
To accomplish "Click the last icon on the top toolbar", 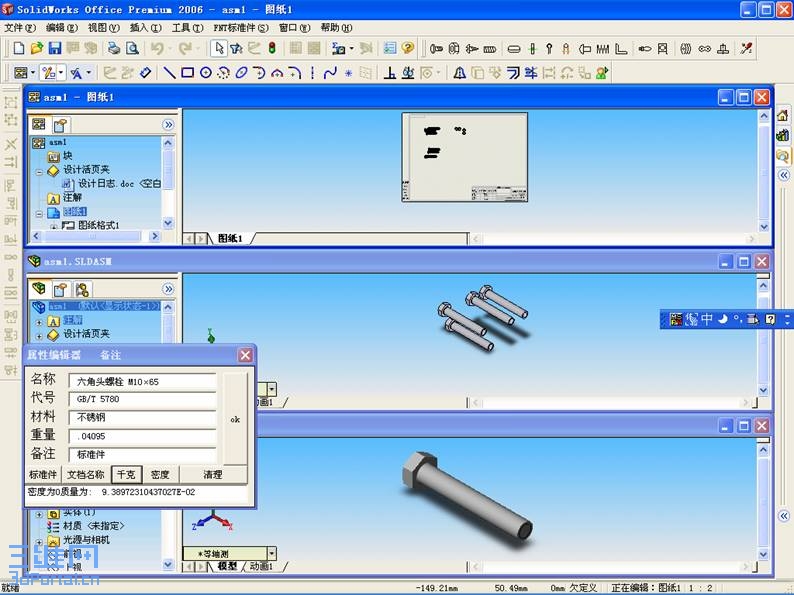I will (746, 48).
